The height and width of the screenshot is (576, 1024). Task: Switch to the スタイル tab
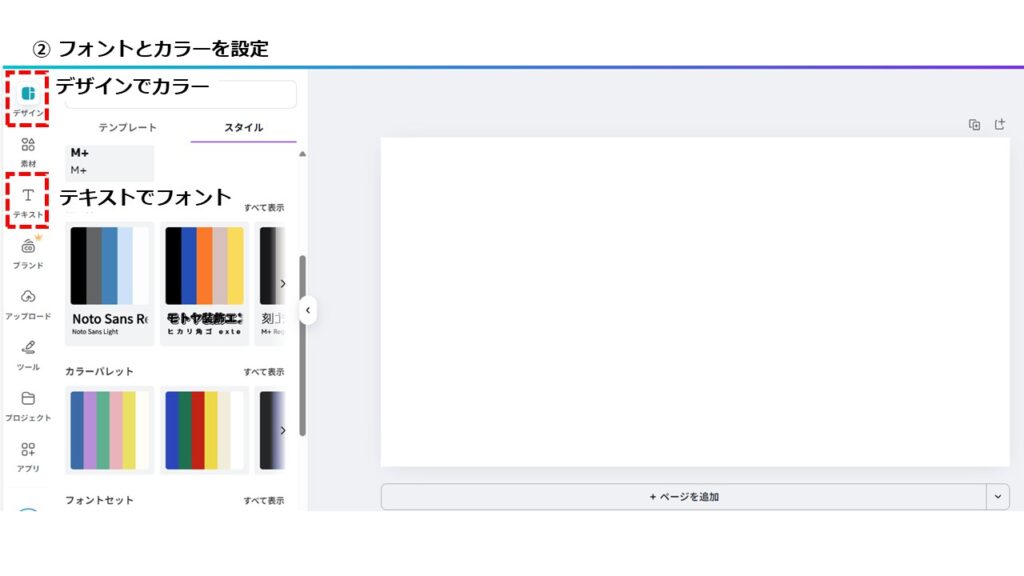[x=244, y=127]
